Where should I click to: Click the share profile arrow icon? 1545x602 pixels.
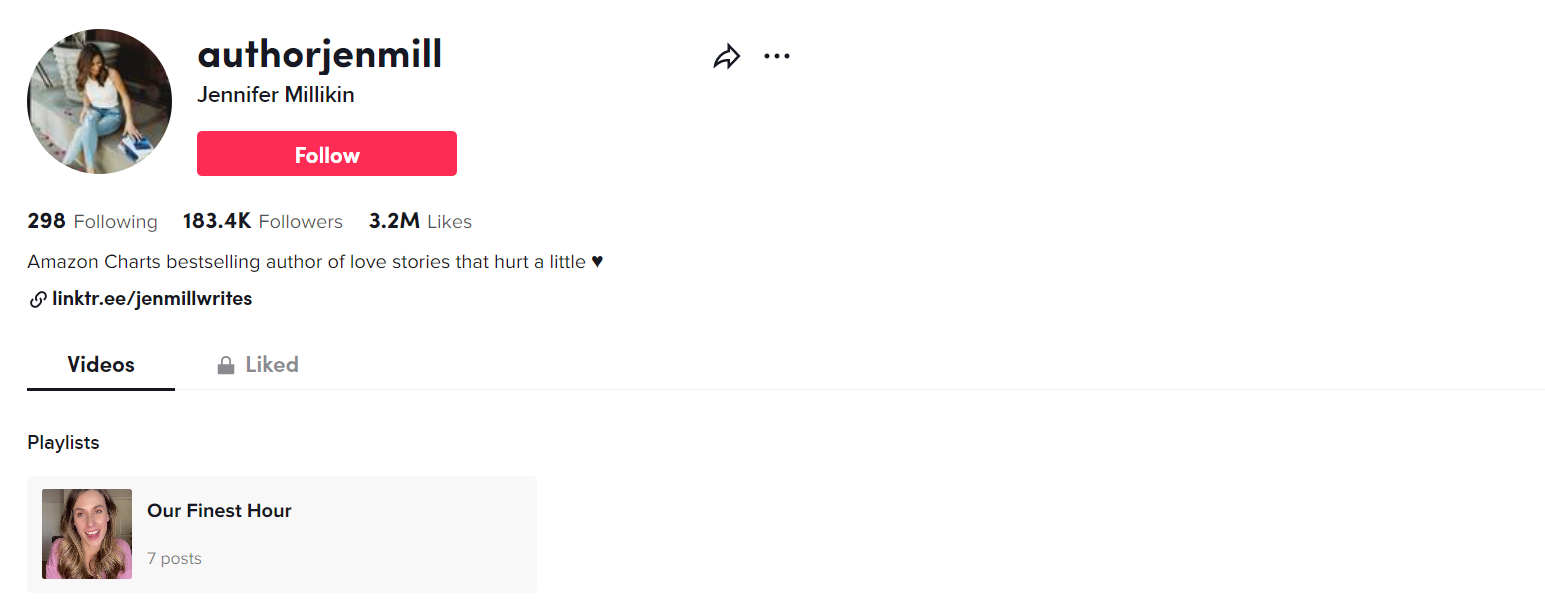tap(727, 57)
